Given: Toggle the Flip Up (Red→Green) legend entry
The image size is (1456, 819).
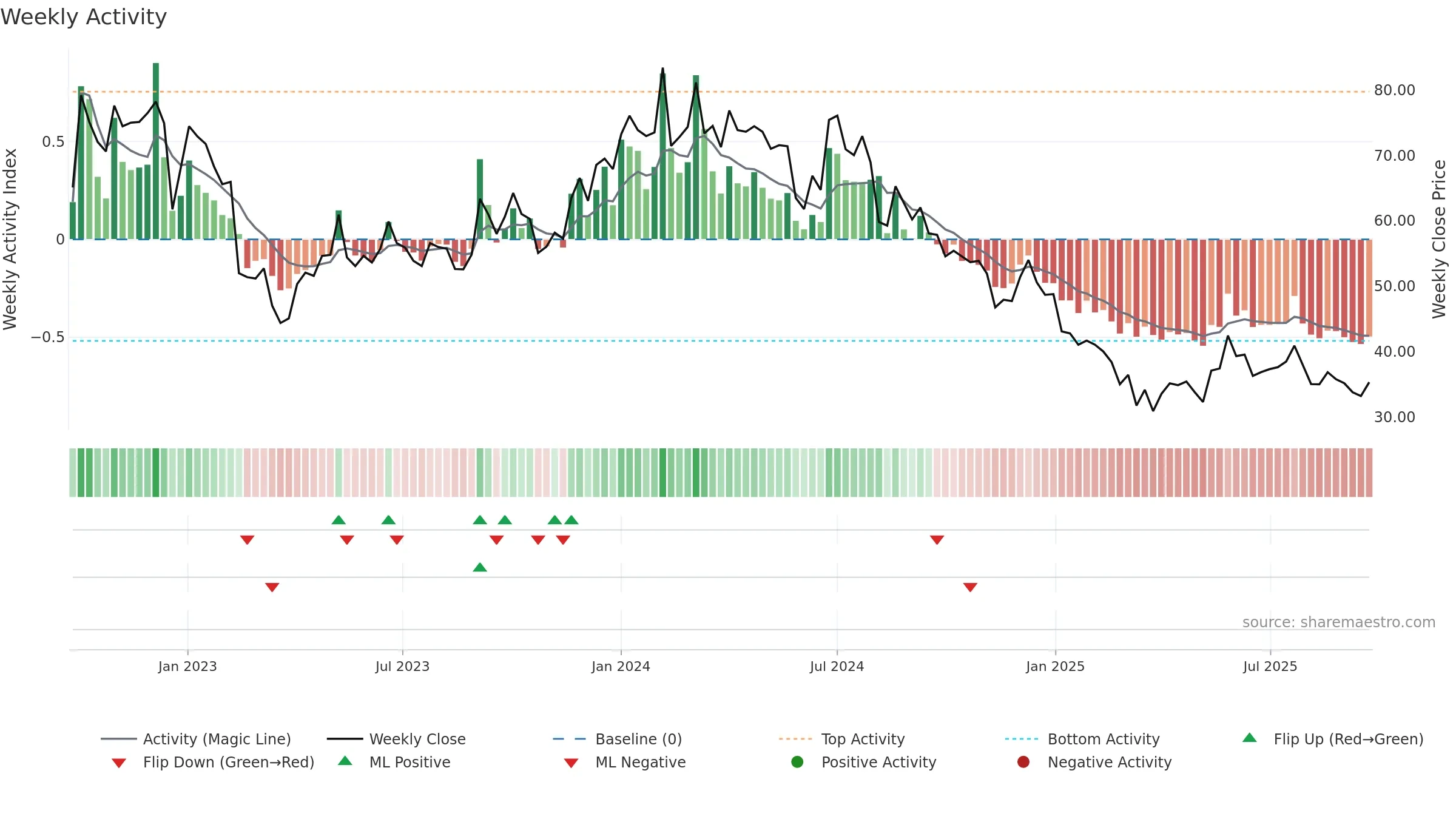Looking at the screenshot, I should [x=1333, y=739].
